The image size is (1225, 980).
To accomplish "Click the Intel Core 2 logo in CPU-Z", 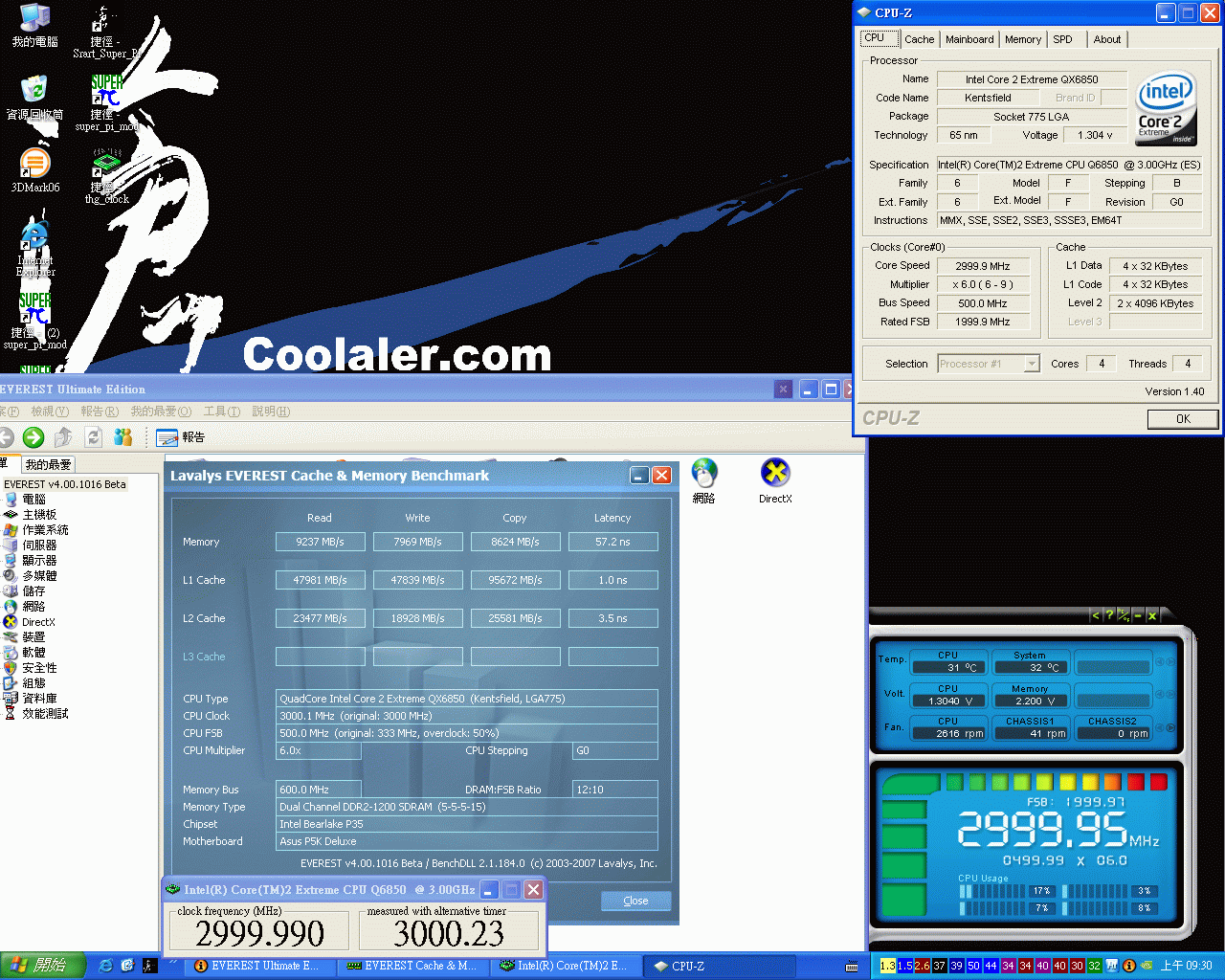I will coord(1166,108).
